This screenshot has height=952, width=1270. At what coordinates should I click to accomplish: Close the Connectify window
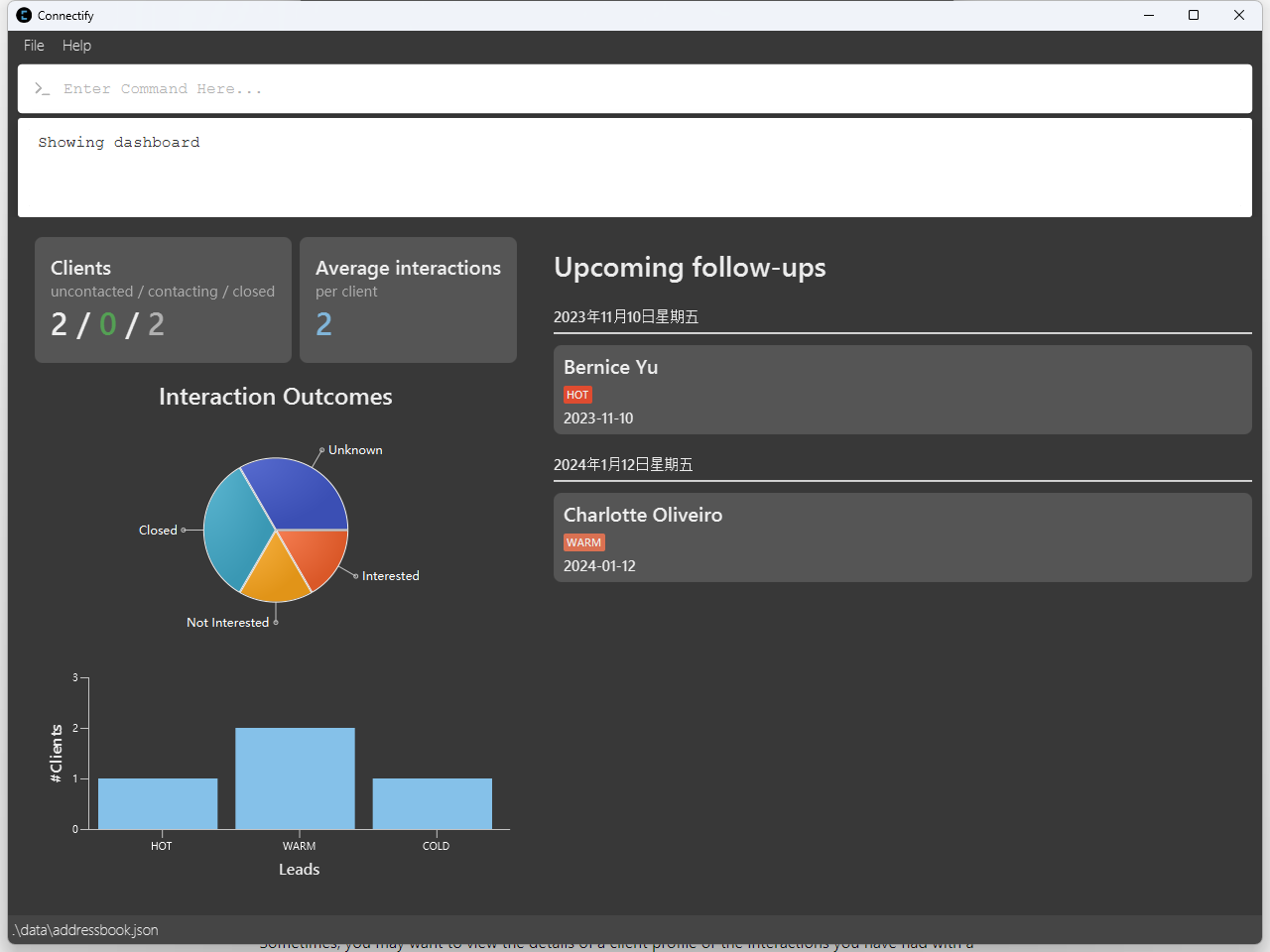1239,15
